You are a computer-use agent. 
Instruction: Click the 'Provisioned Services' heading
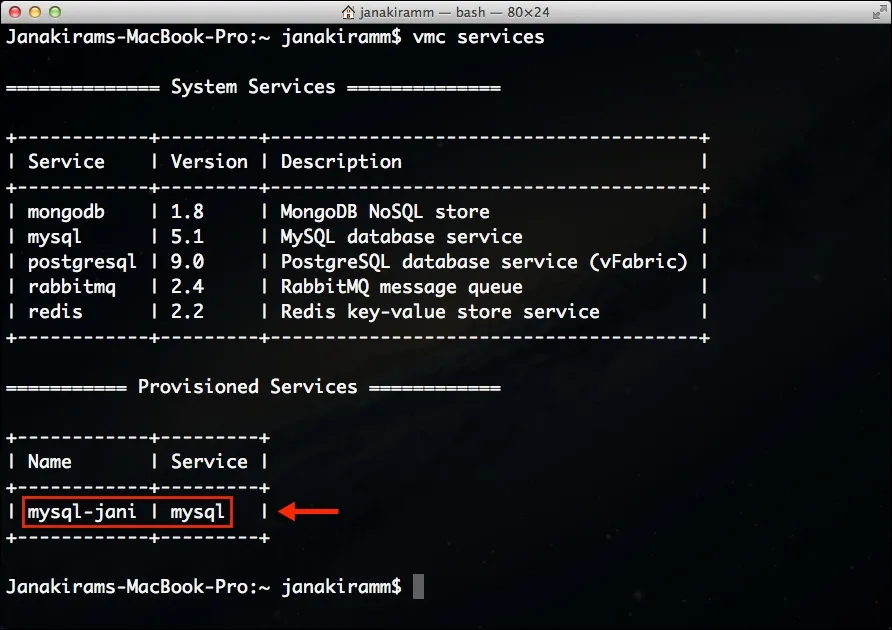click(x=247, y=386)
